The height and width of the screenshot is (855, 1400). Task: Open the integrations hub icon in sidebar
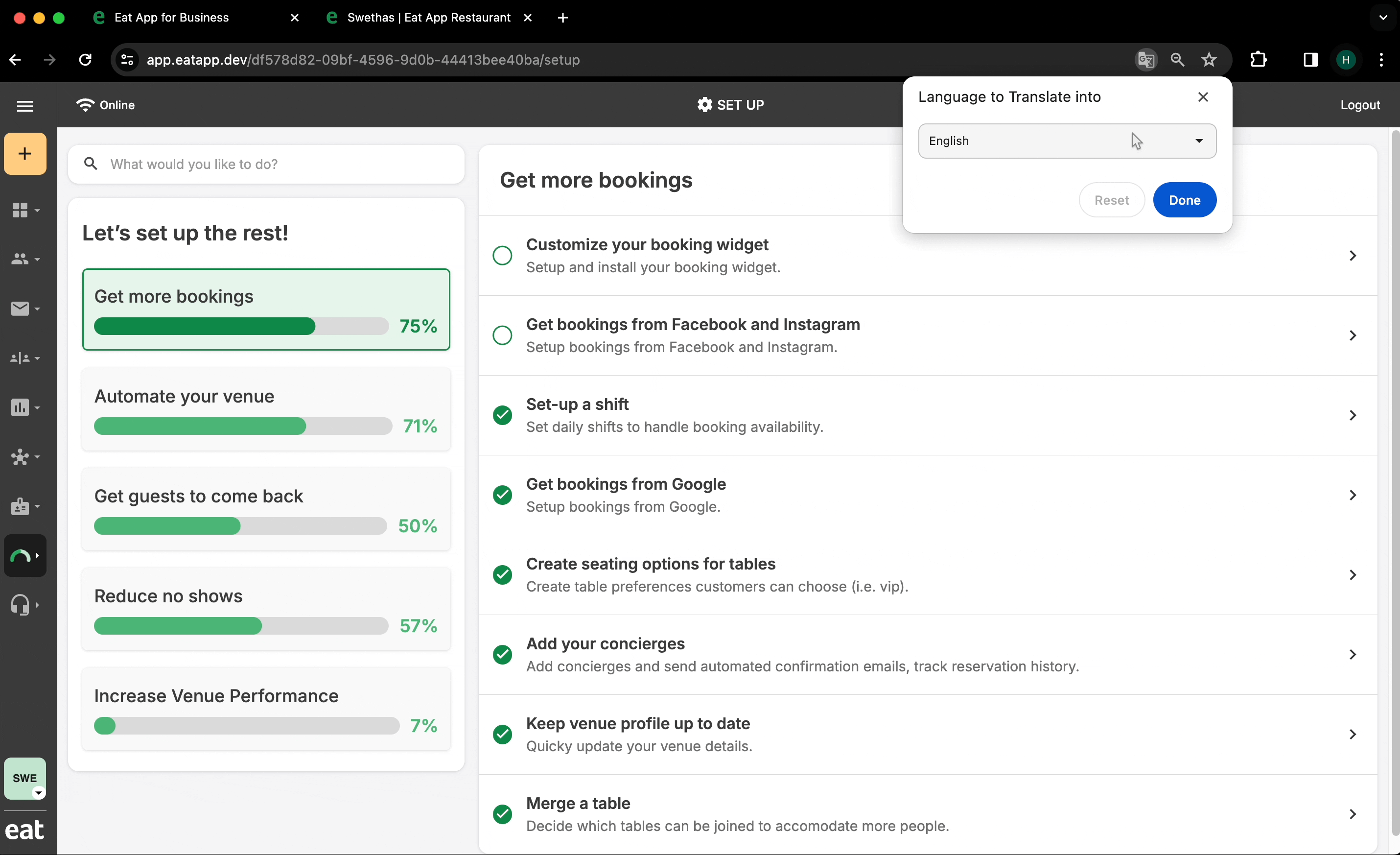click(22, 458)
